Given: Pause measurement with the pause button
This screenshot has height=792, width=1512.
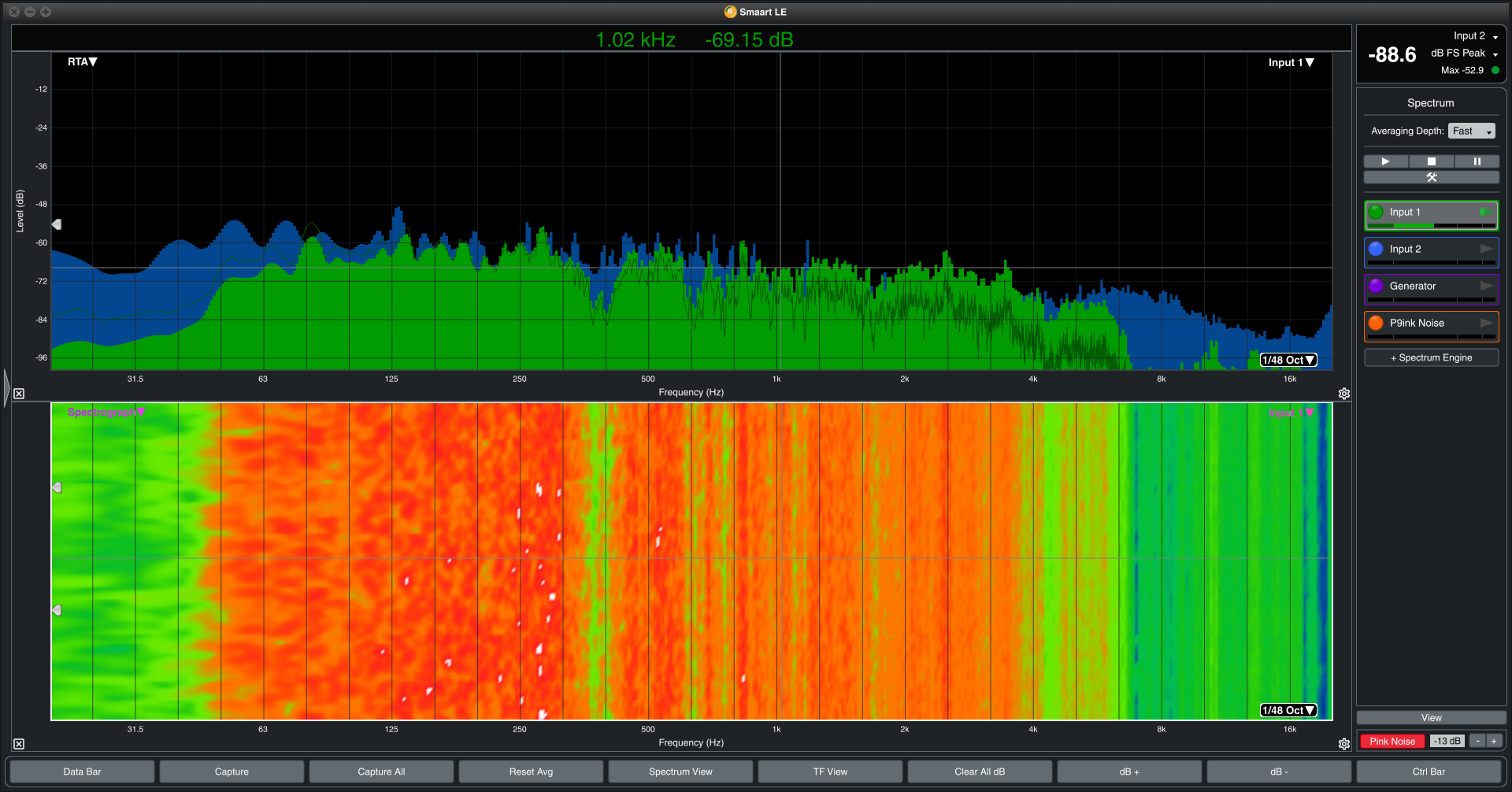Looking at the screenshot, I should (1477, 161).
